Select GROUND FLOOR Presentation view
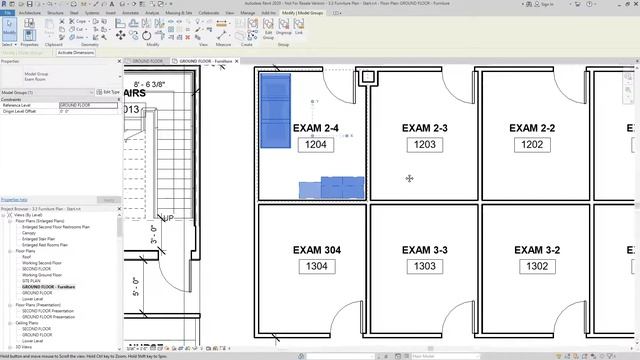Screen dimensions: 640x360 [48, 317]
